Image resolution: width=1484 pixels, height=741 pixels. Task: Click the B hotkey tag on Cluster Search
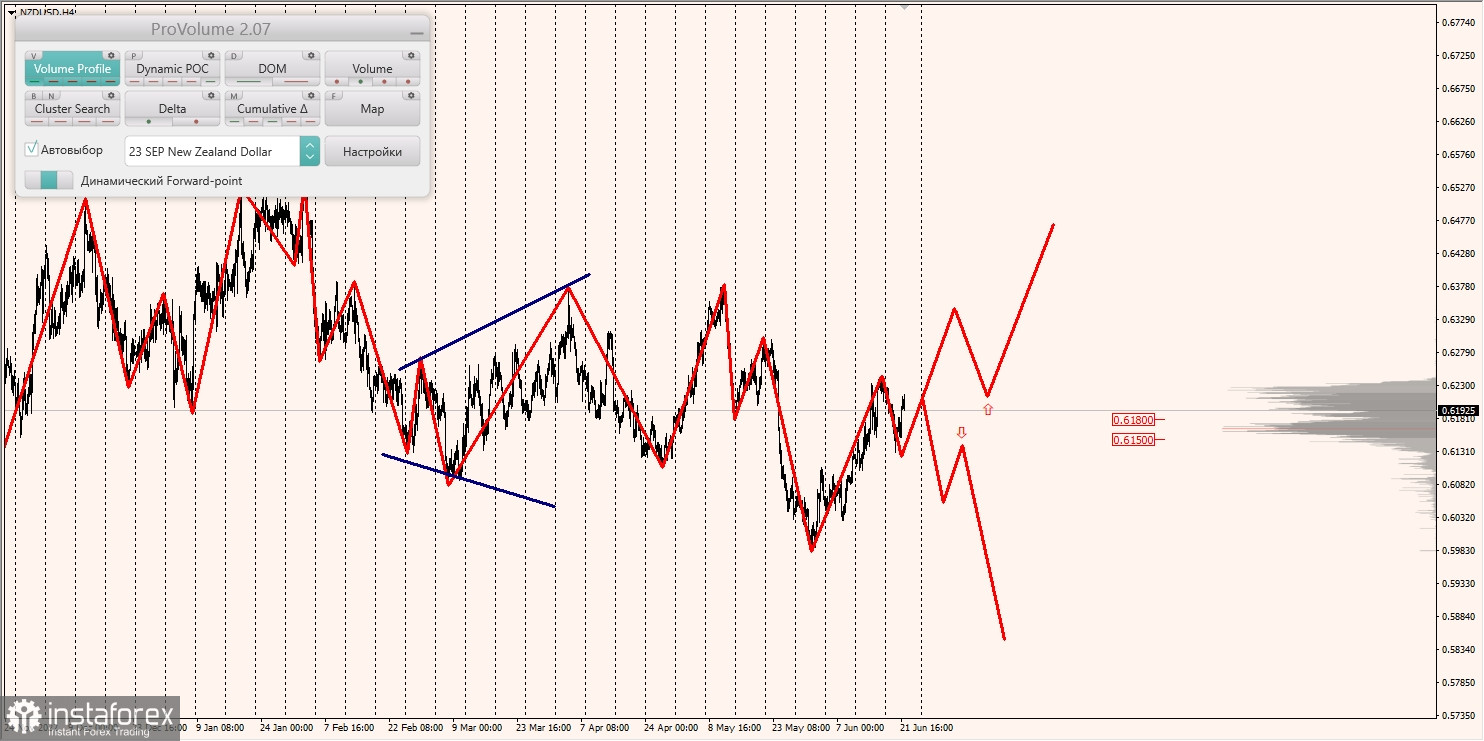click(34, 96)
